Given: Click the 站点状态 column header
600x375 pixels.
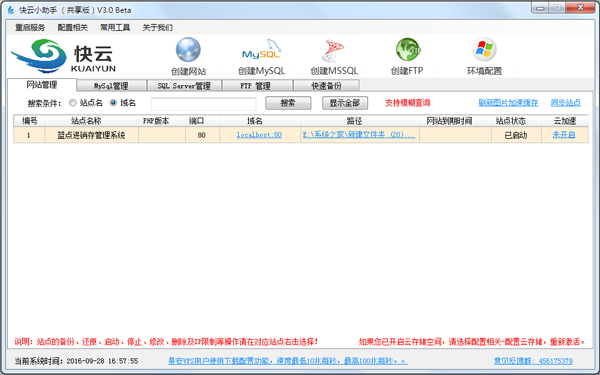Looking at the screenshot, I should pyautogui.click(x=517, y=121).
